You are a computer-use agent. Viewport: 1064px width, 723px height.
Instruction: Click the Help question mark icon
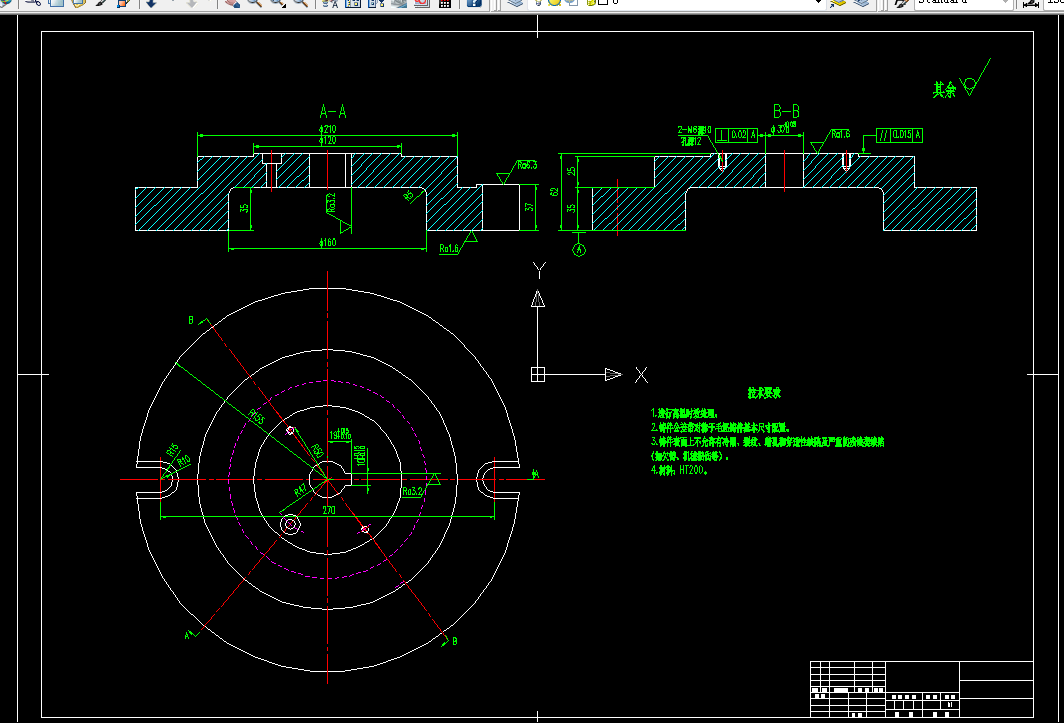pyautogui.click(x=474, y=3)
